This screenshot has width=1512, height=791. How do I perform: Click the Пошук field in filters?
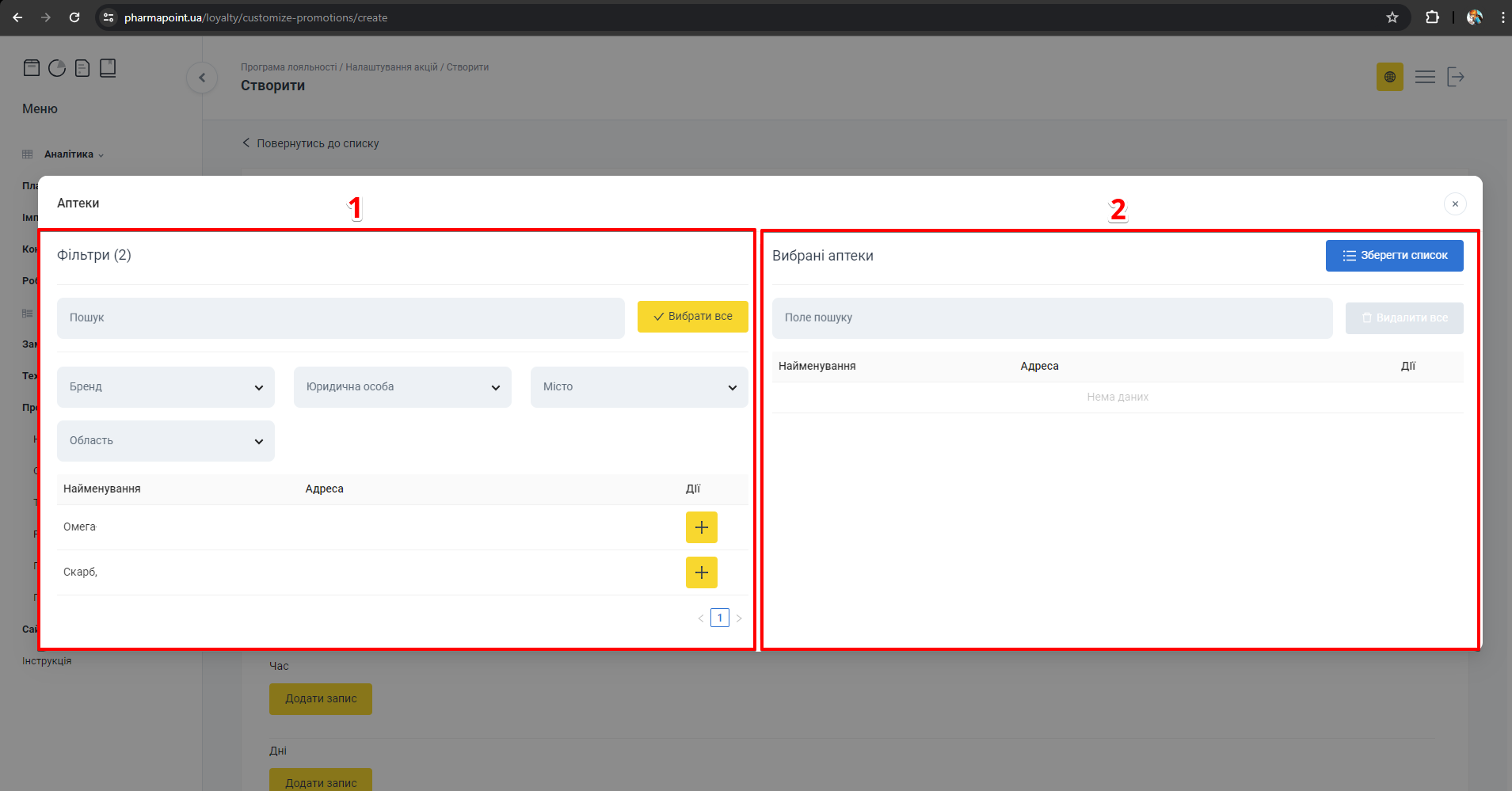point(341,318)
